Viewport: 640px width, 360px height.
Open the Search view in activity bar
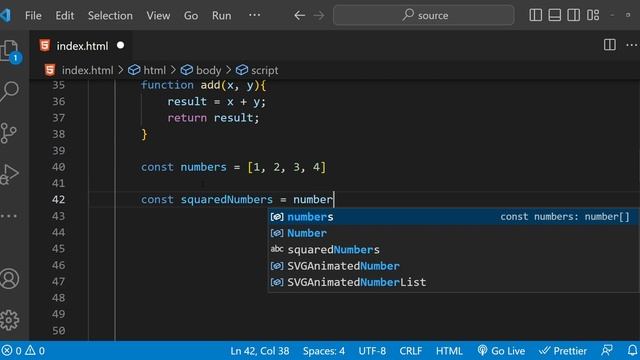click(10, 91)
